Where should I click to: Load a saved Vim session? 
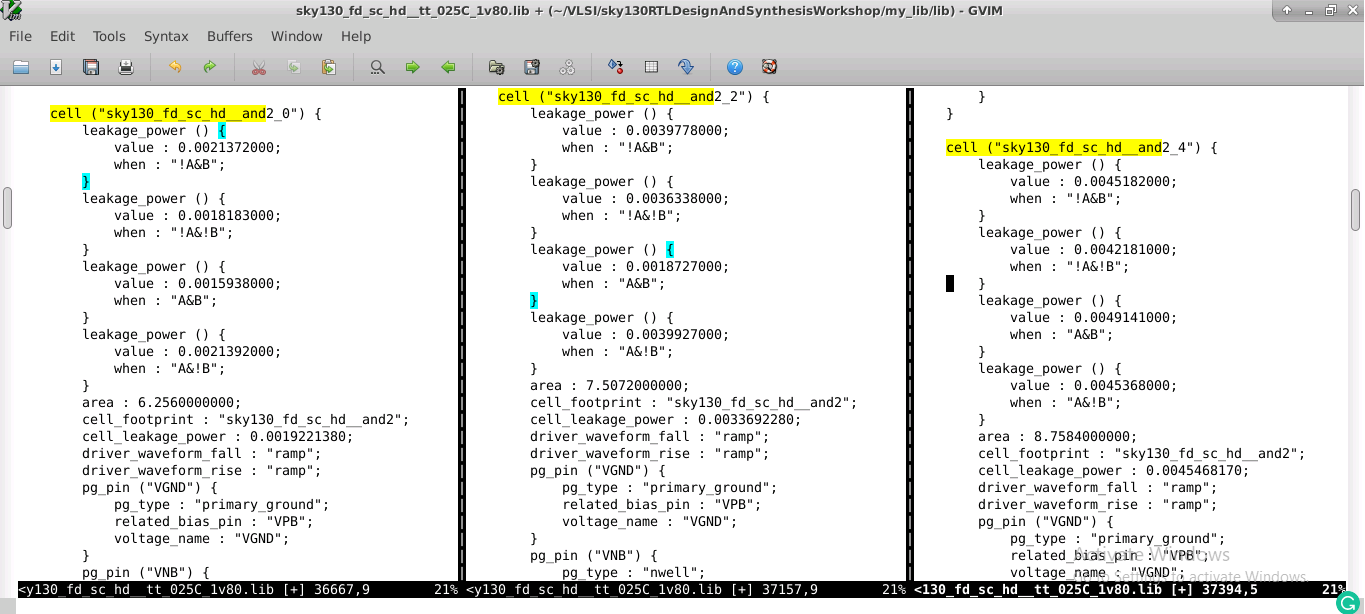tap(495, 67)
